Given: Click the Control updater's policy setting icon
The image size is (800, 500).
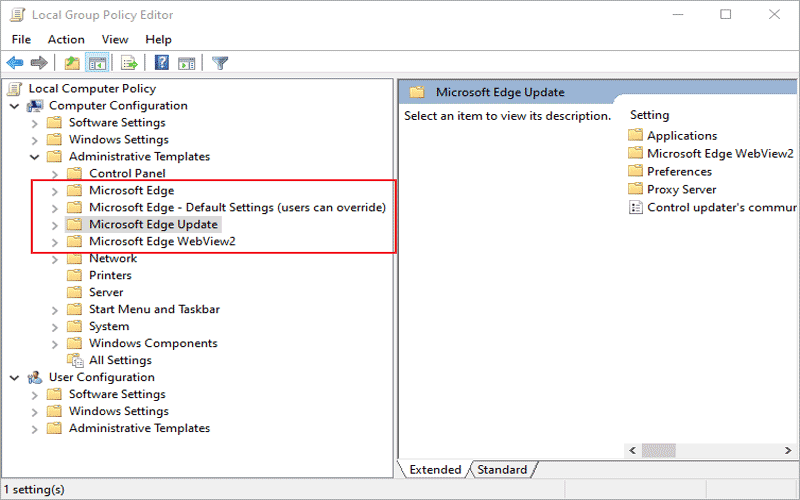Looking at the screenshot, I should 636,208.
